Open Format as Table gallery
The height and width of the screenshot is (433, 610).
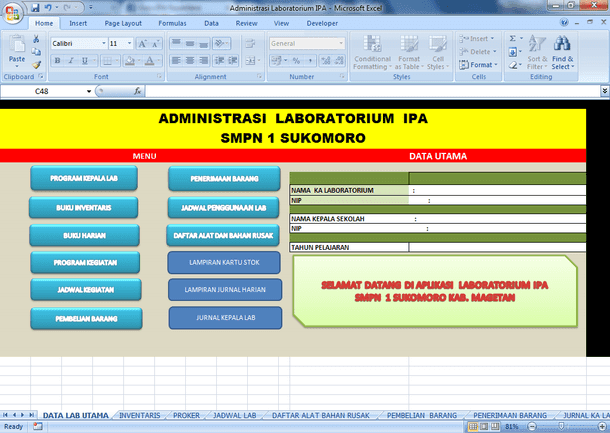pos(409,53)
